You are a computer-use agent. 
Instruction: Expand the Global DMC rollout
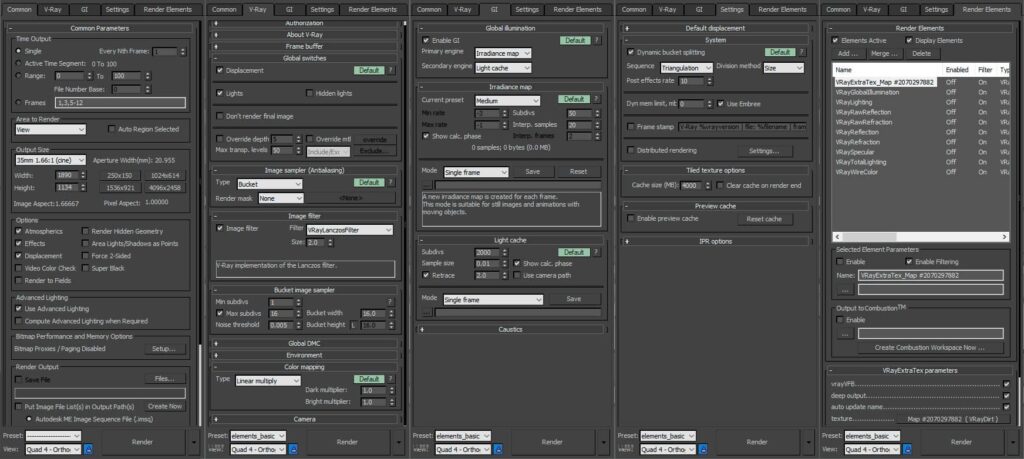(x=306, y=343)
